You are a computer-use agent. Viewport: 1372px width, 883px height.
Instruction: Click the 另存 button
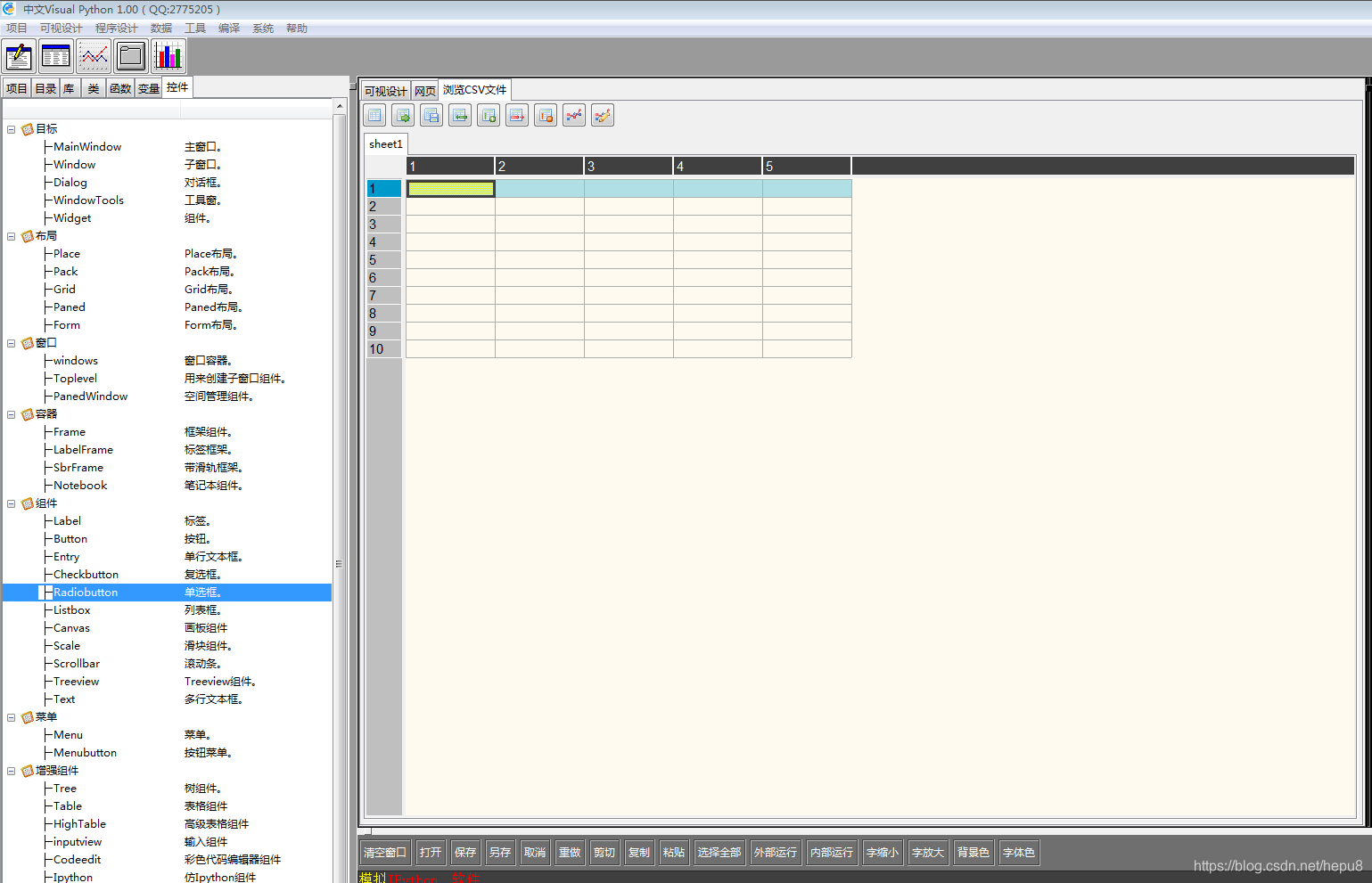(500, 853)
